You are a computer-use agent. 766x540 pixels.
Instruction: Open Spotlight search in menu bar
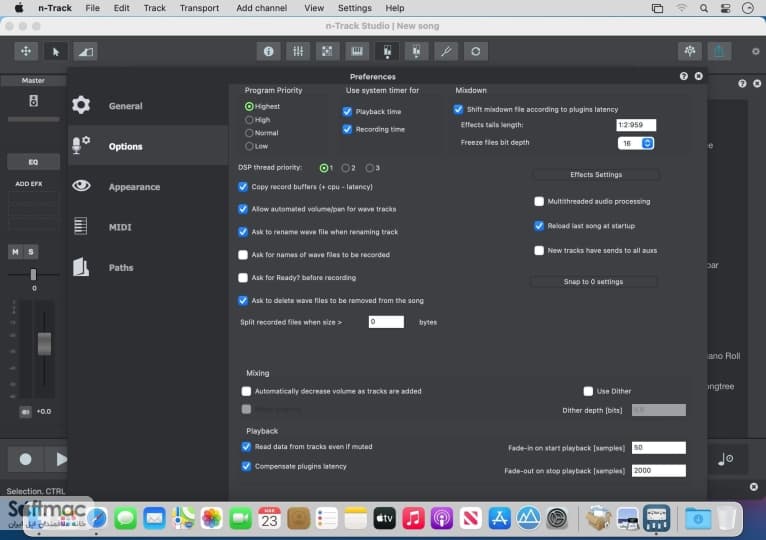coord(703,8)
